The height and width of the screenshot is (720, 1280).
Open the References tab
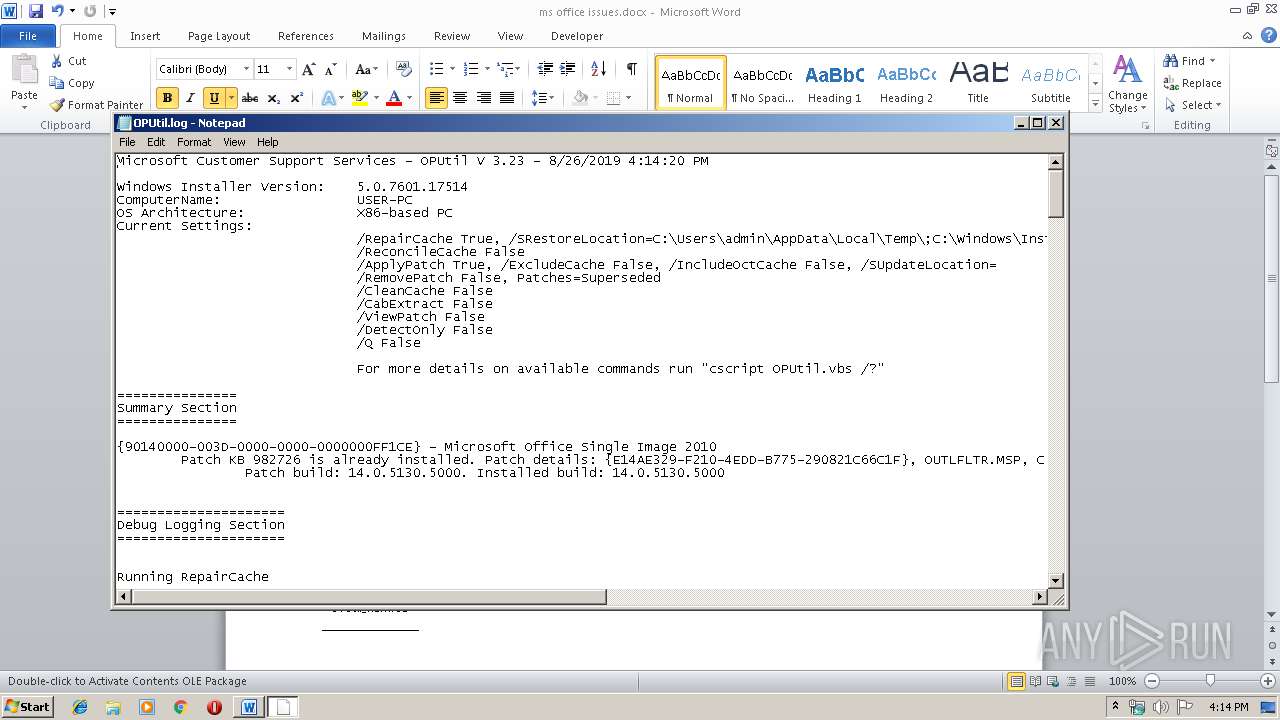[306, 36]
